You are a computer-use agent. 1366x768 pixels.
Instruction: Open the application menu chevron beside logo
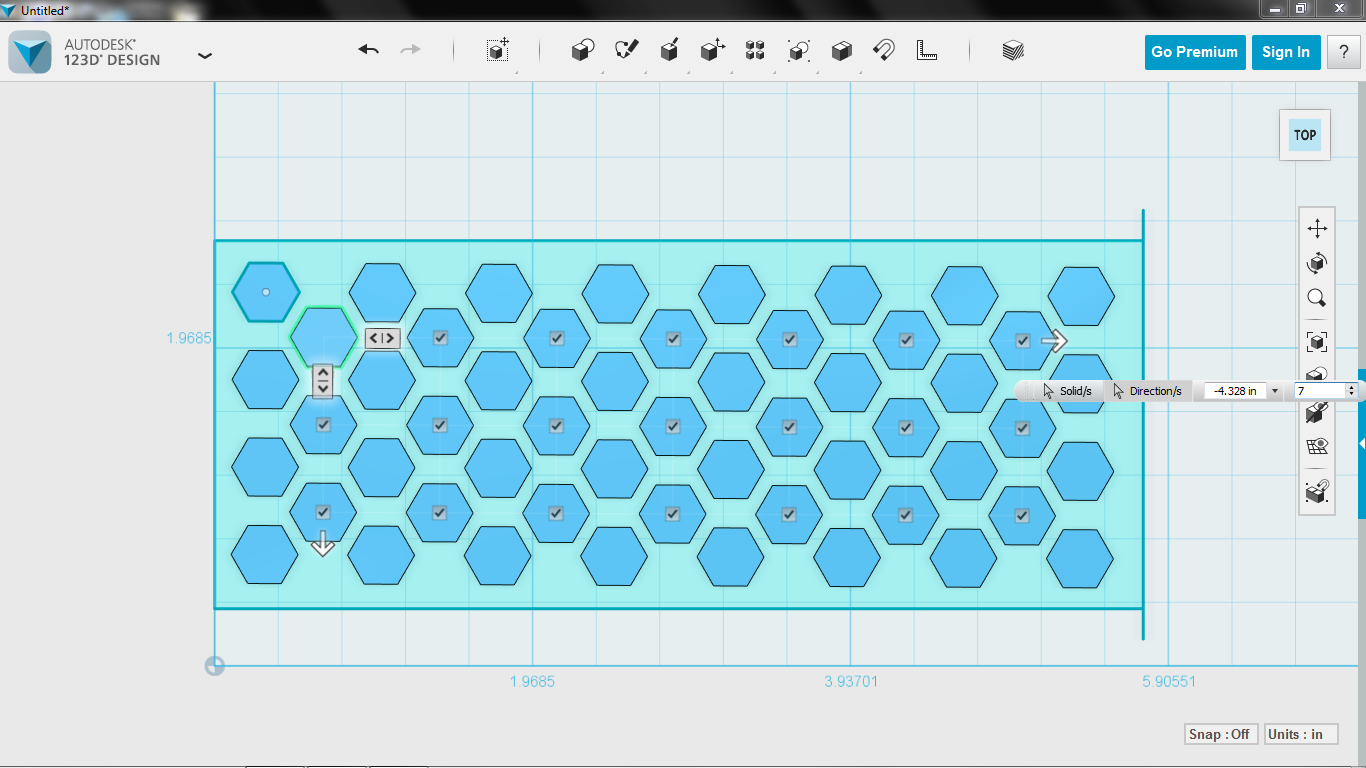click(x=205, y=55)
